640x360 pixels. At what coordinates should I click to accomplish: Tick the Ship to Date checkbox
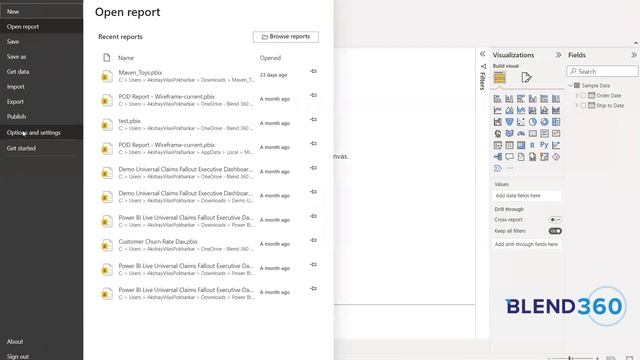pyautogui.click(x=584, y=105)
